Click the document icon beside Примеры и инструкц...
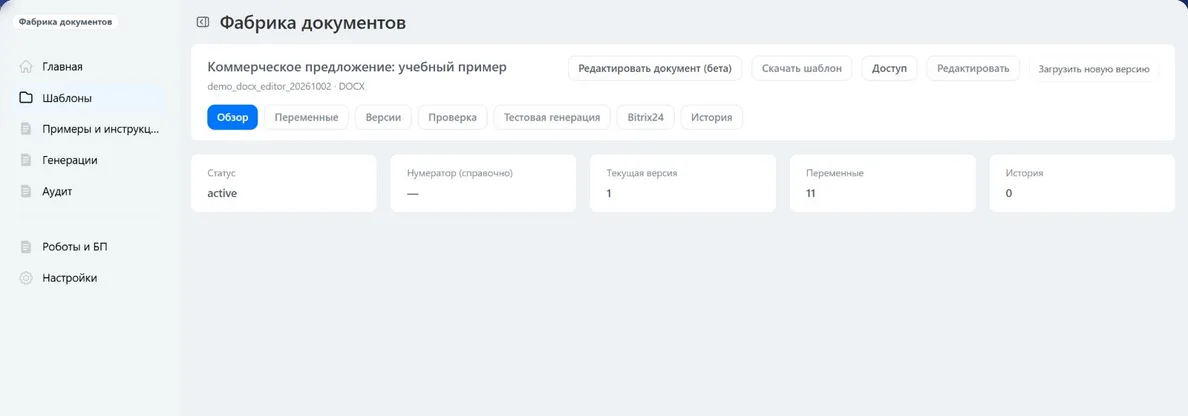The width and height of the screenshot is (1188, 416). (x=26, y=129)
